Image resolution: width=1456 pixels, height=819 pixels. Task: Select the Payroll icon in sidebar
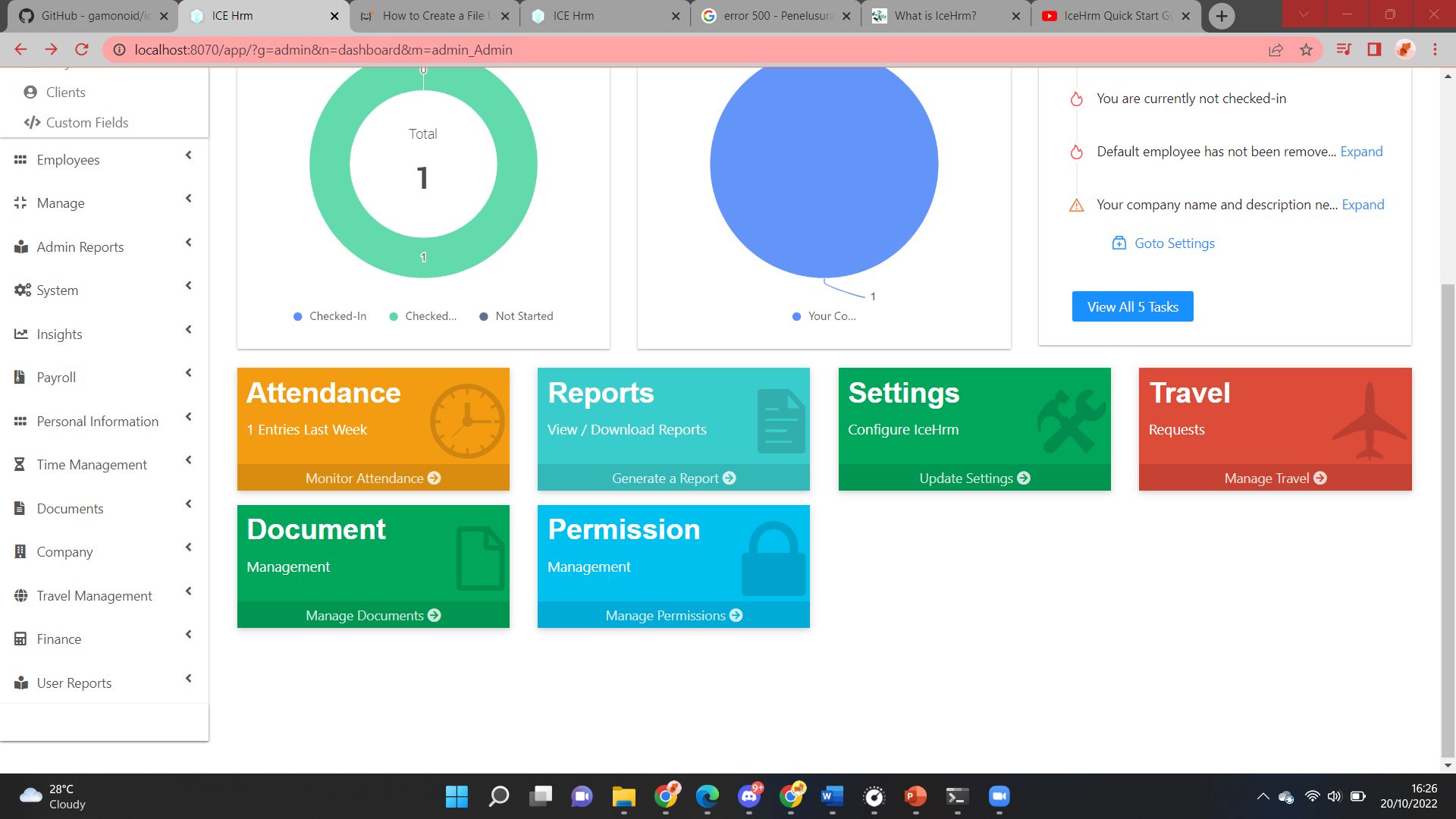point(20,377)
